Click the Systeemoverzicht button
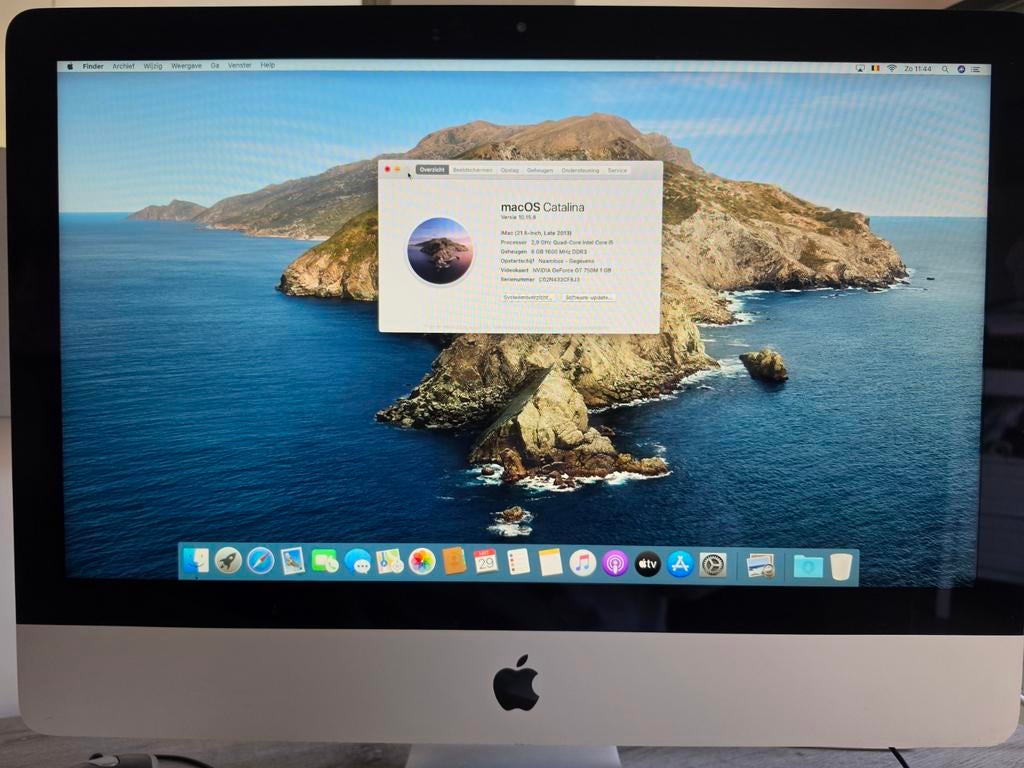This screenshot has width=1024, height=768. tap(529, 297)
